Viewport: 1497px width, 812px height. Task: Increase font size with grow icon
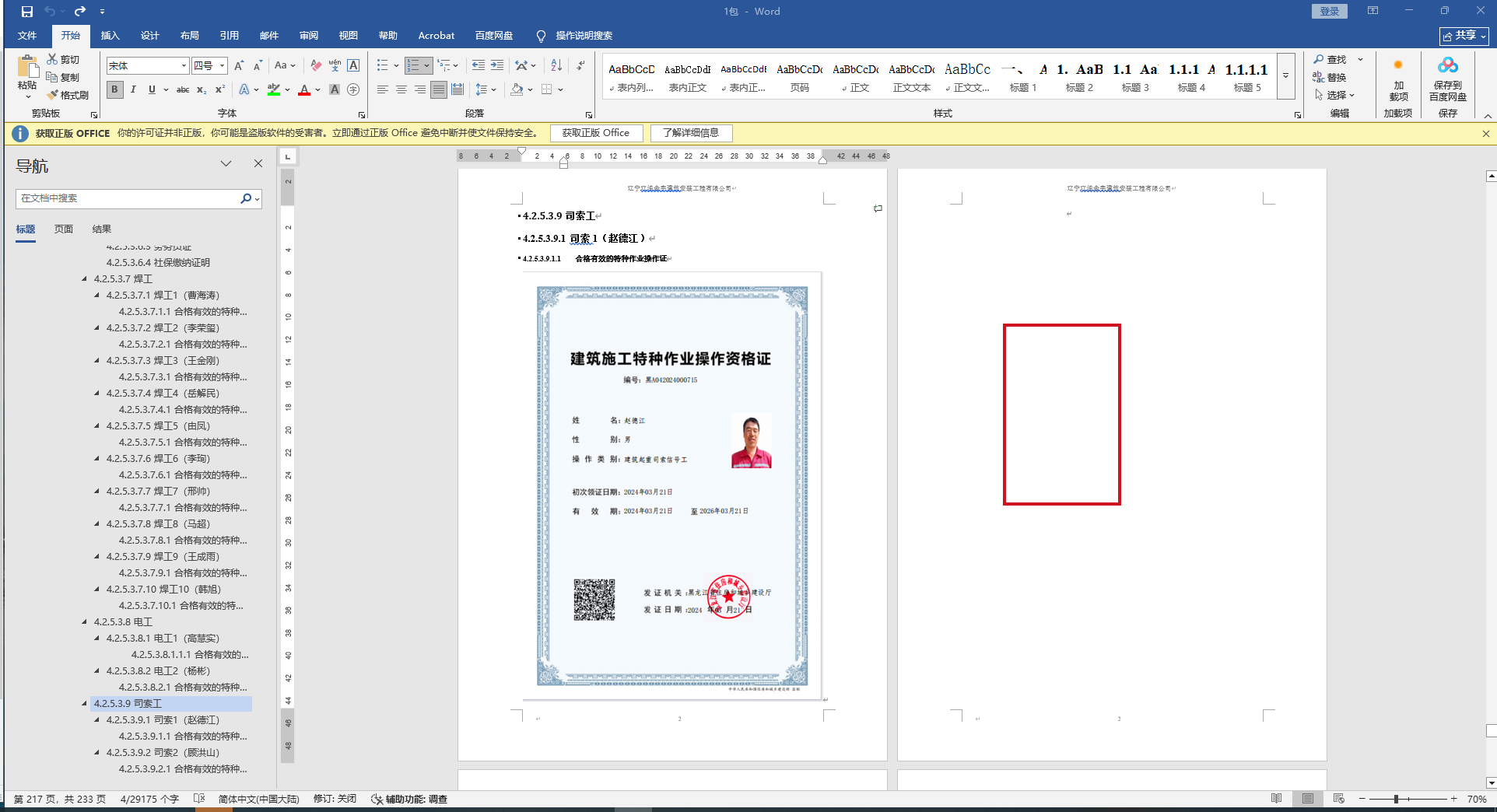(239, 66)
